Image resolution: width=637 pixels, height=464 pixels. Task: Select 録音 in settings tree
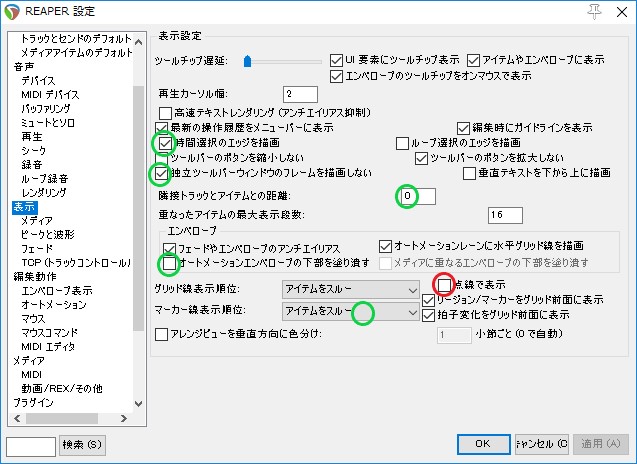[32, 165]
